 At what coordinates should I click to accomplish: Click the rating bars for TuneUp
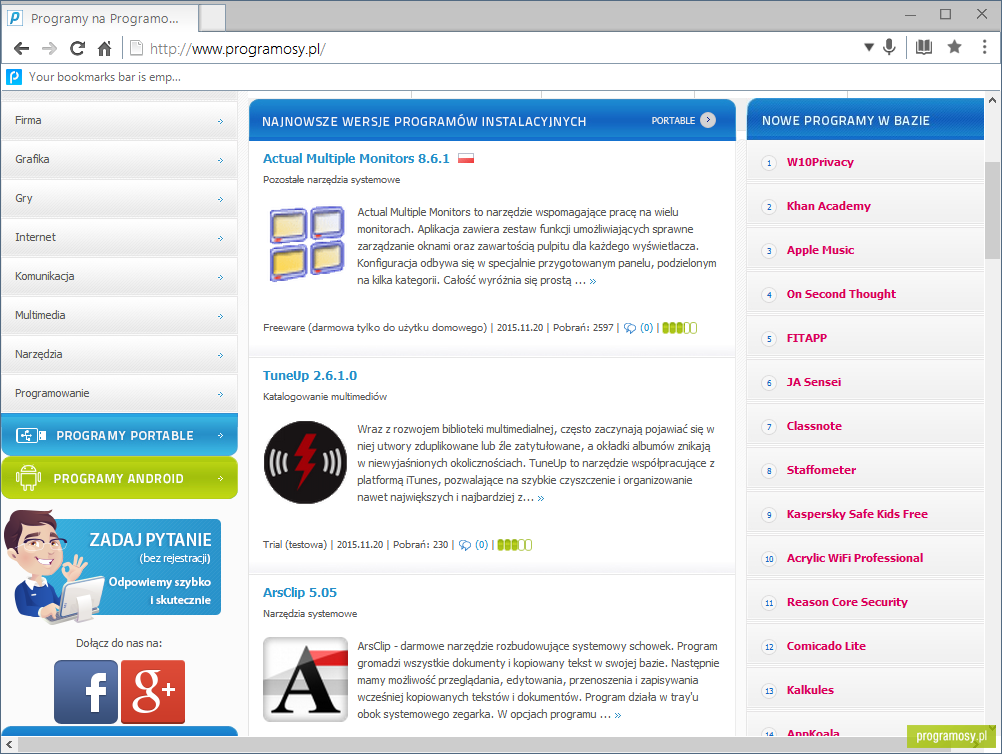coord(514,545)
